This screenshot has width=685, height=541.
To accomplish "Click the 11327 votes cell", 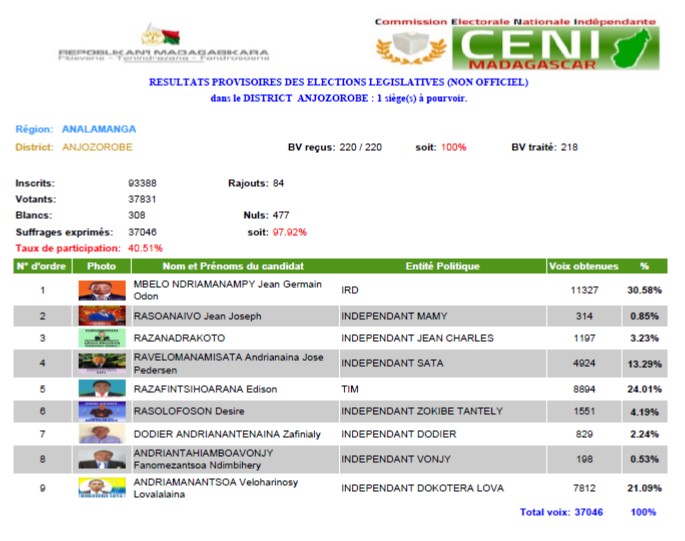I will (585, 290).
